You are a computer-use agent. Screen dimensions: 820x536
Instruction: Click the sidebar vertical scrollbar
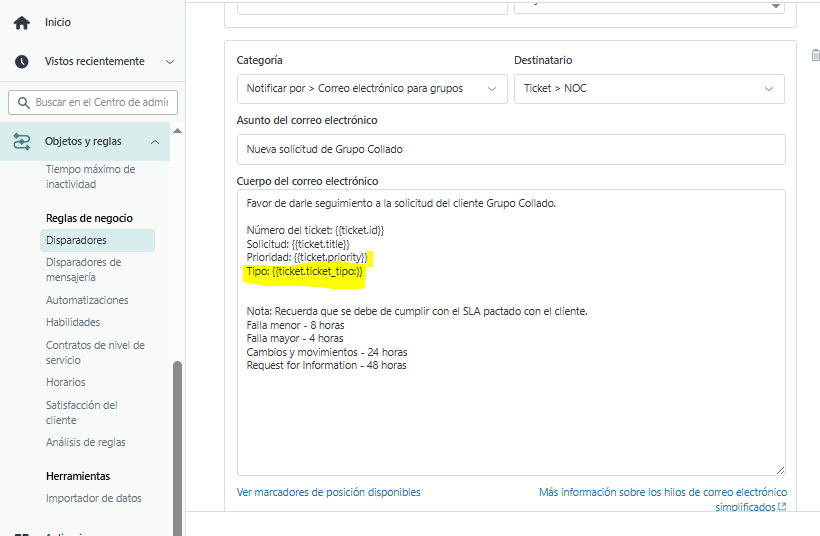178,440
